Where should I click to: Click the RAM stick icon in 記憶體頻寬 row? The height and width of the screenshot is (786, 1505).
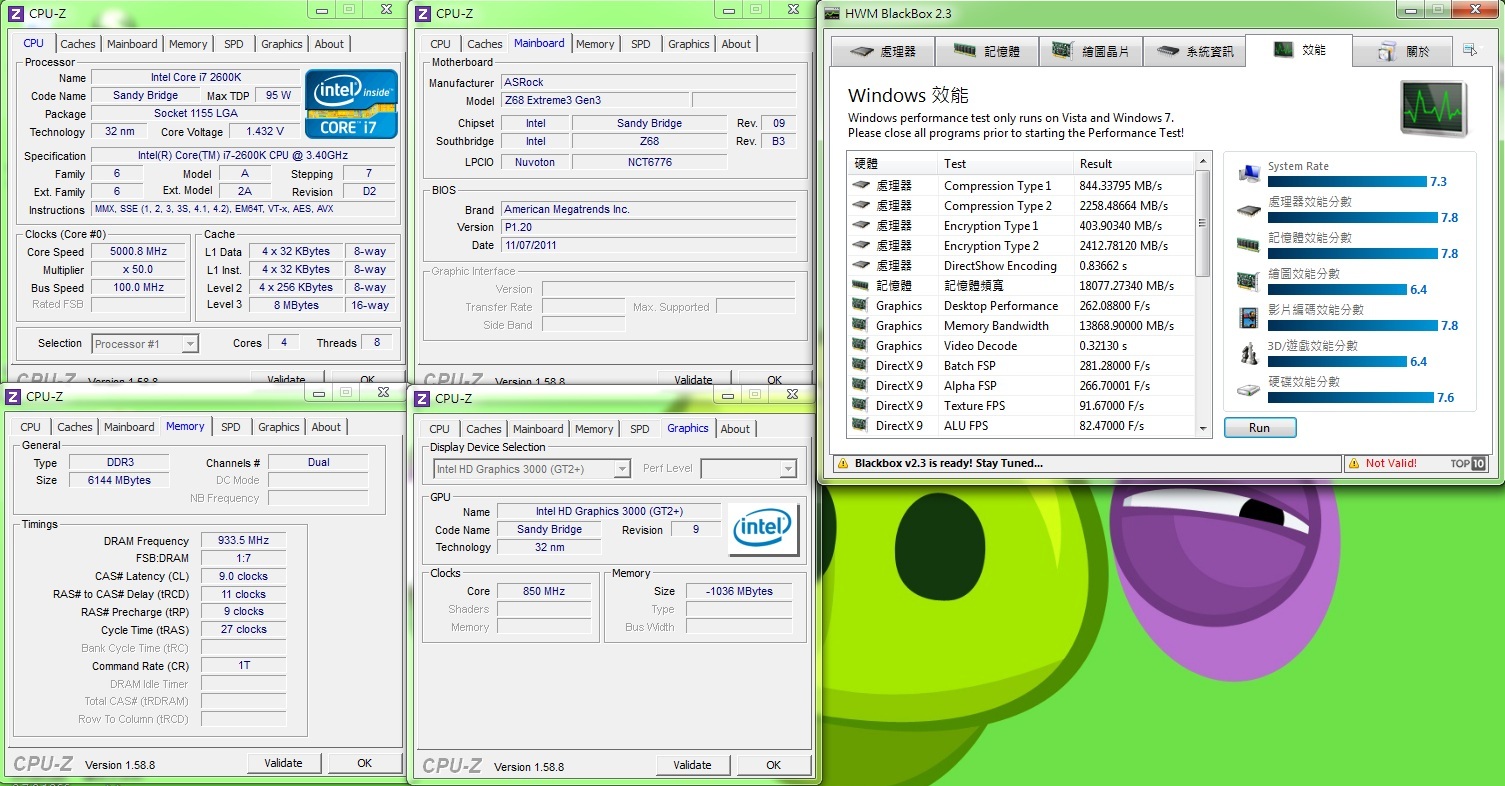tap(860, 285)
